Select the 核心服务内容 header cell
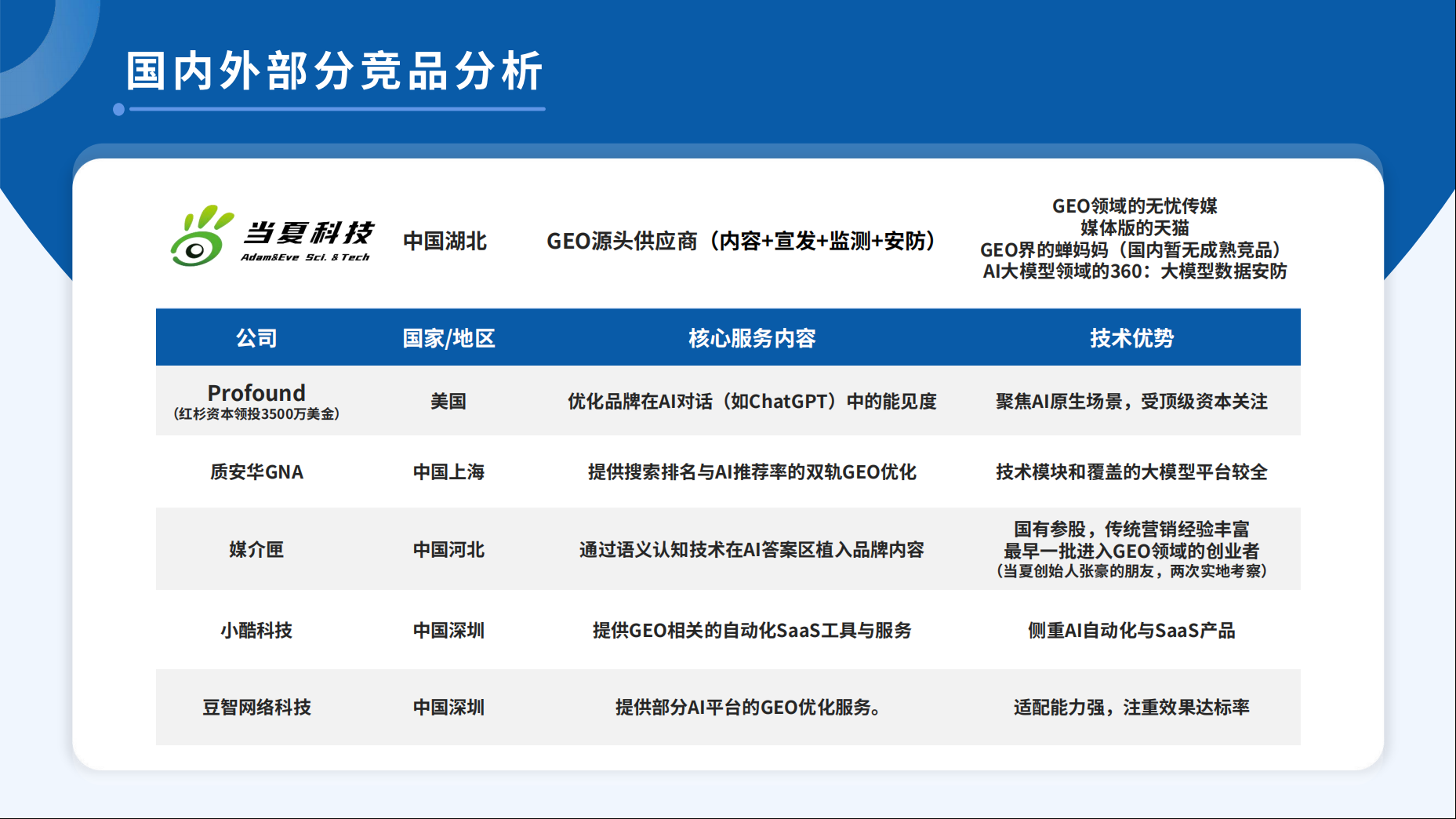This screenshot has height=819, width=1456. (751, 338)
